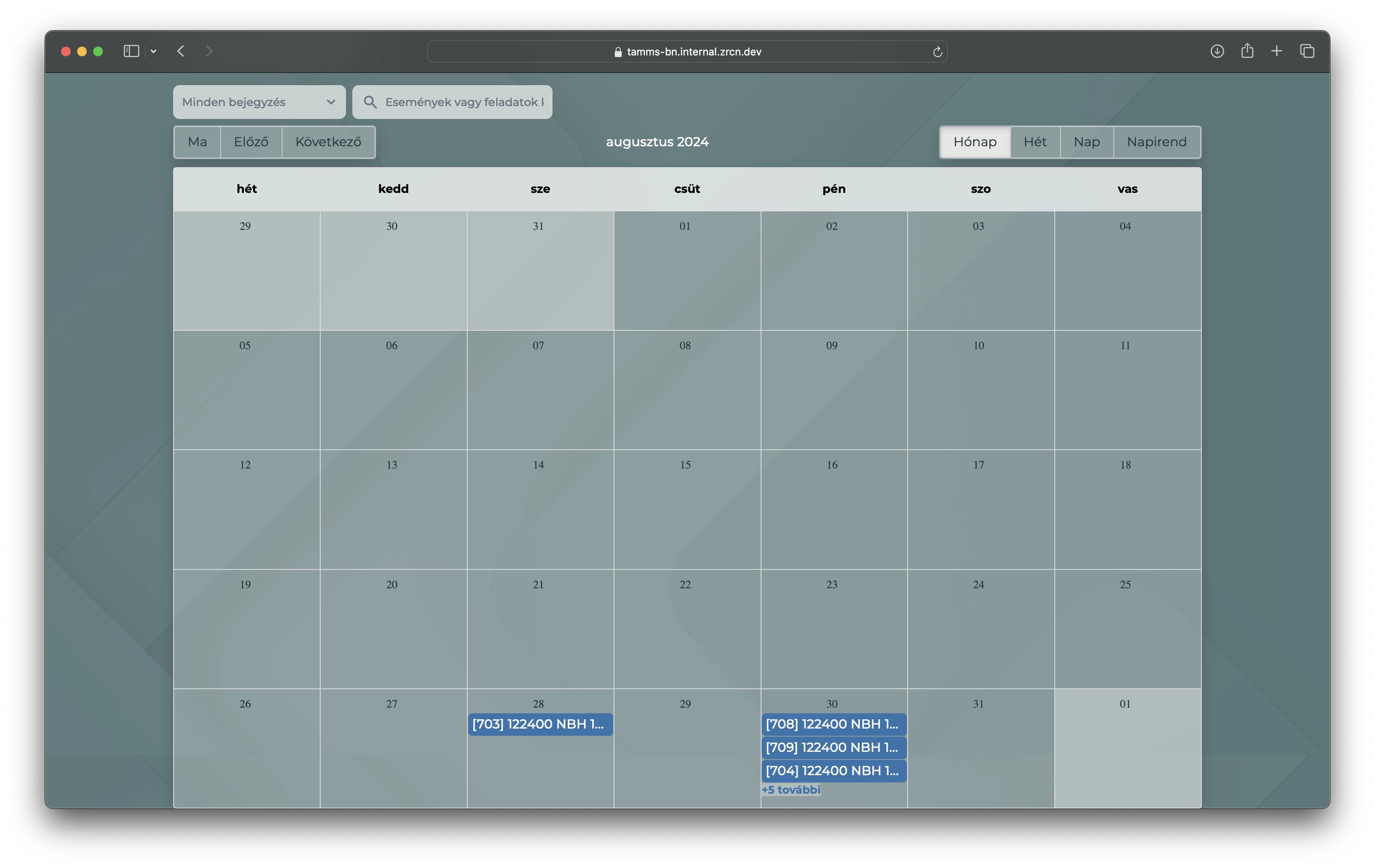Click the date number 24
Image resolution: width=1375 pixels, height=868 pixels.
coord(979,585)
